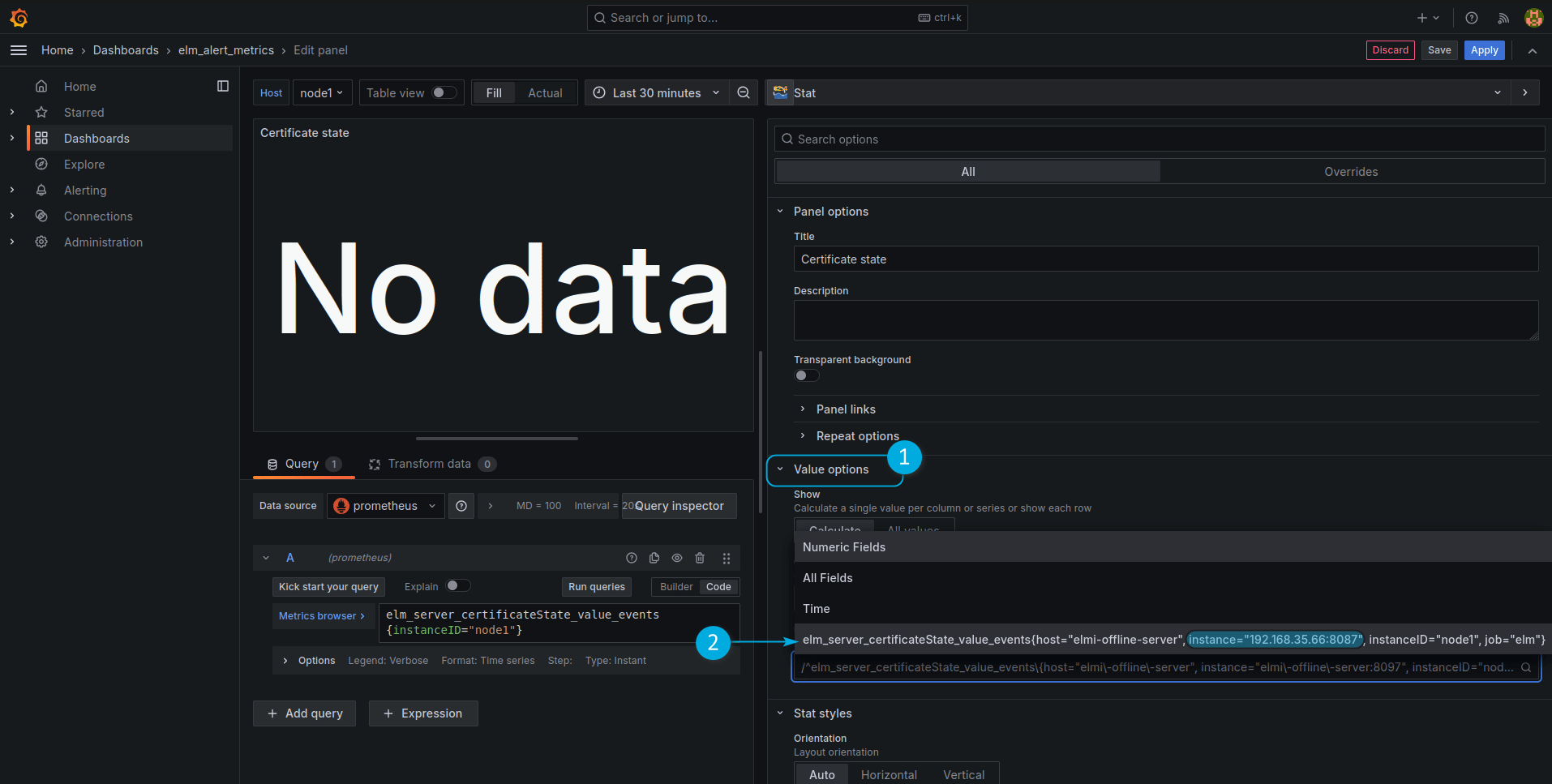1552x784 pixels.
Task: Click the zoom out time range icon
Action: pyautogui.click(x=743, y=93)
